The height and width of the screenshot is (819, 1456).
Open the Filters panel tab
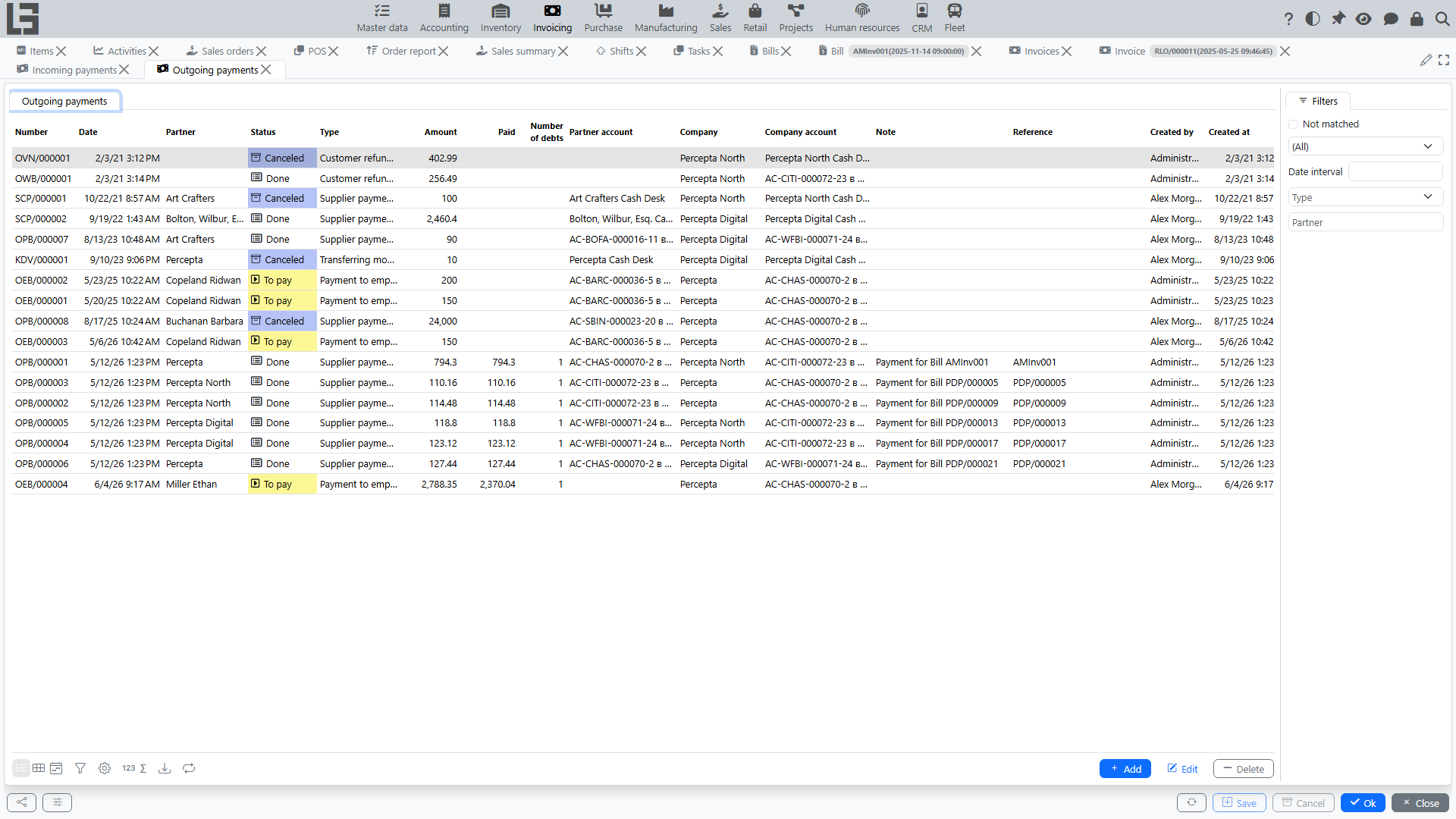click(x=1318, y=101)
